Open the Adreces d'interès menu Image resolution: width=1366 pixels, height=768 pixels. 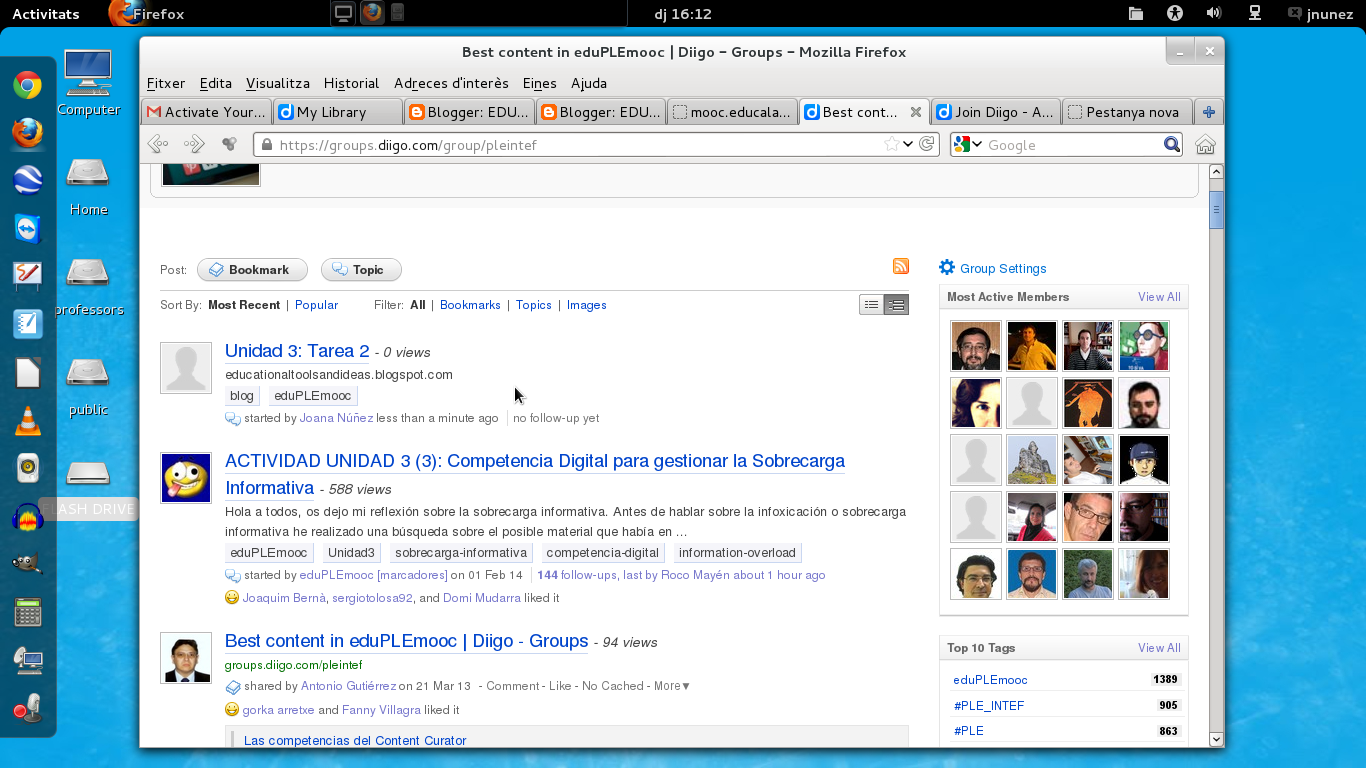(x=451, y=83)
